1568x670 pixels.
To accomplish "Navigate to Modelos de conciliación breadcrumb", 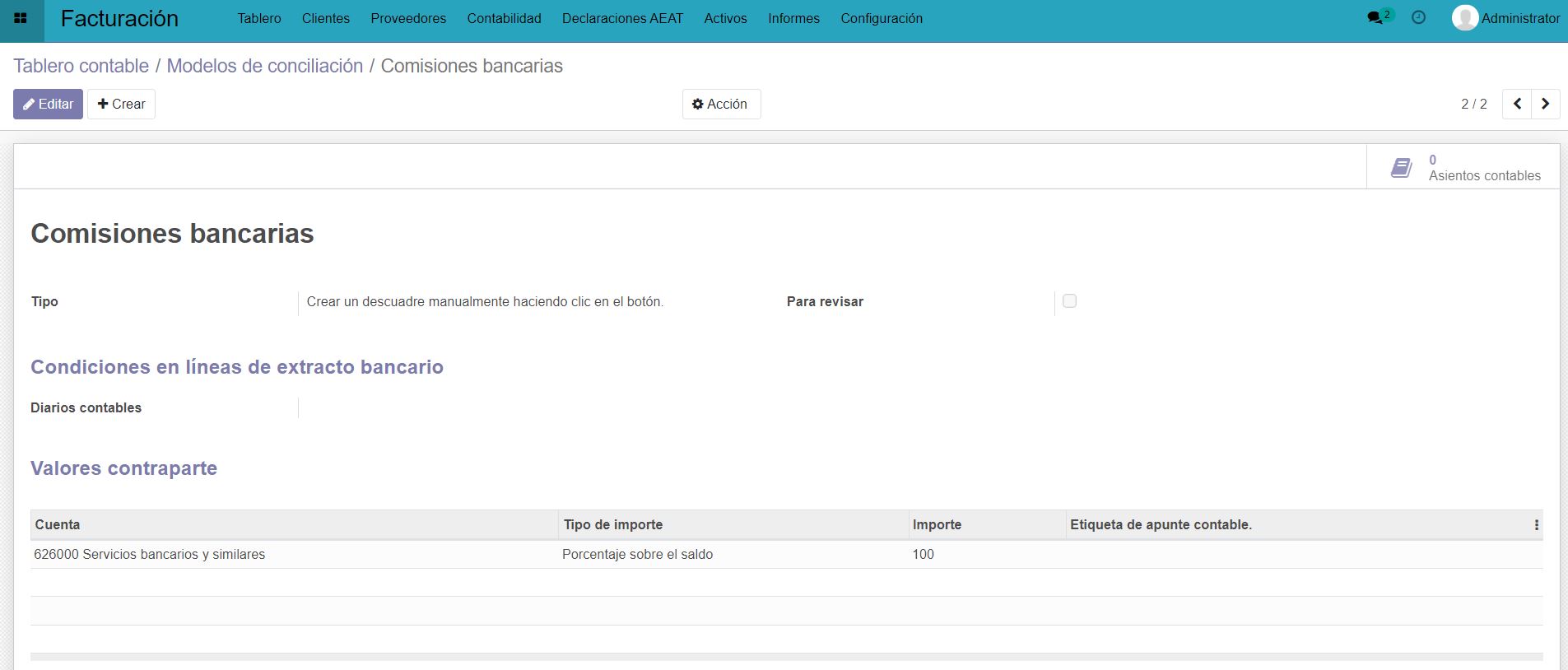I will pyautogui.click(x=264, y=66).
